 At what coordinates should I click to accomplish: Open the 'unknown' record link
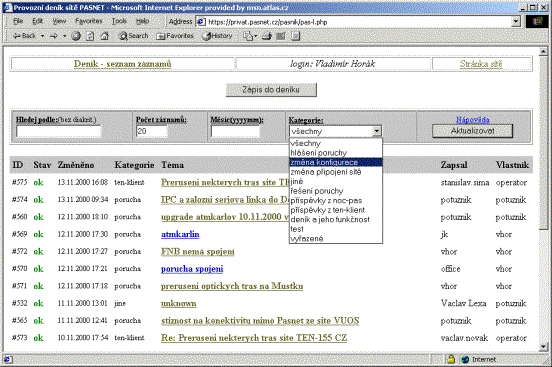tap(178, 303)
